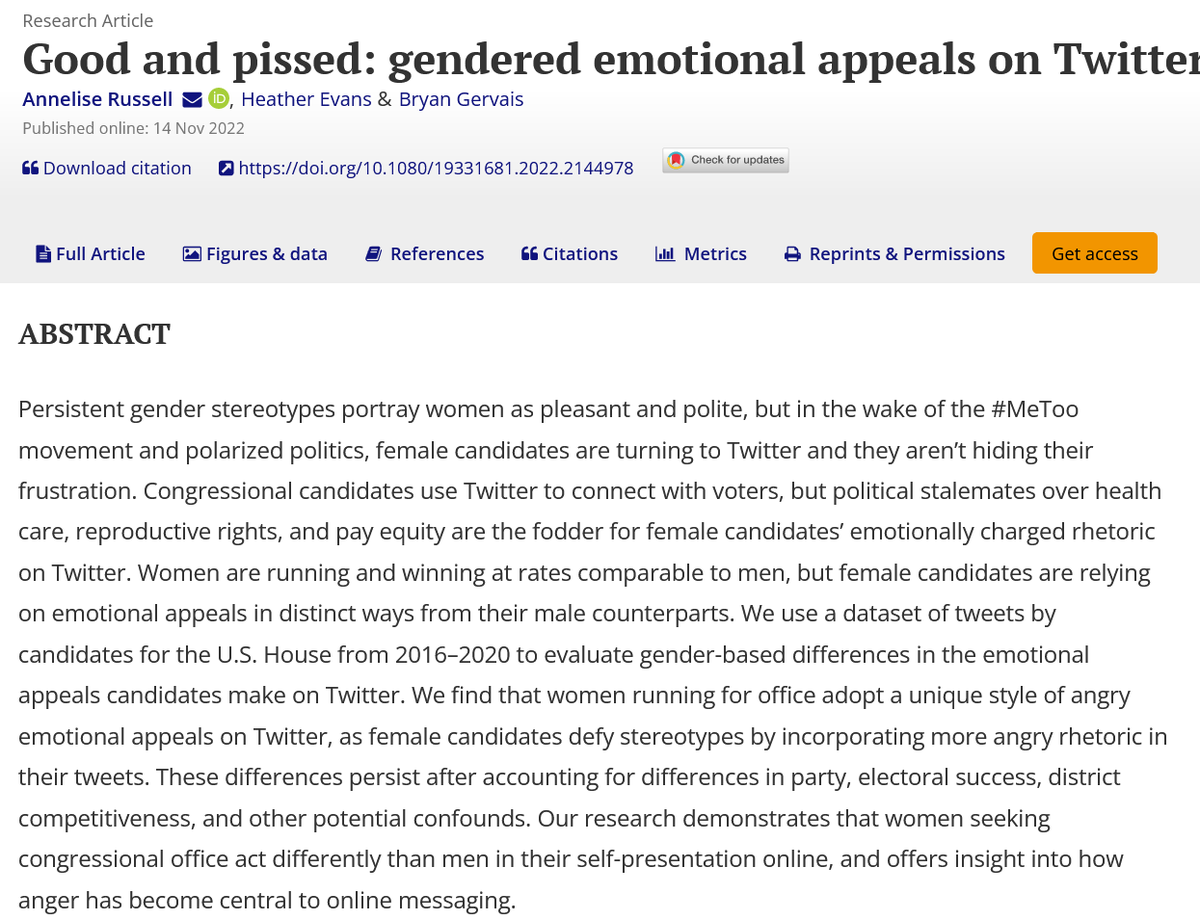Click the orange Get access button
The width and height of the screenshot is (1200, 920).
1095,253
